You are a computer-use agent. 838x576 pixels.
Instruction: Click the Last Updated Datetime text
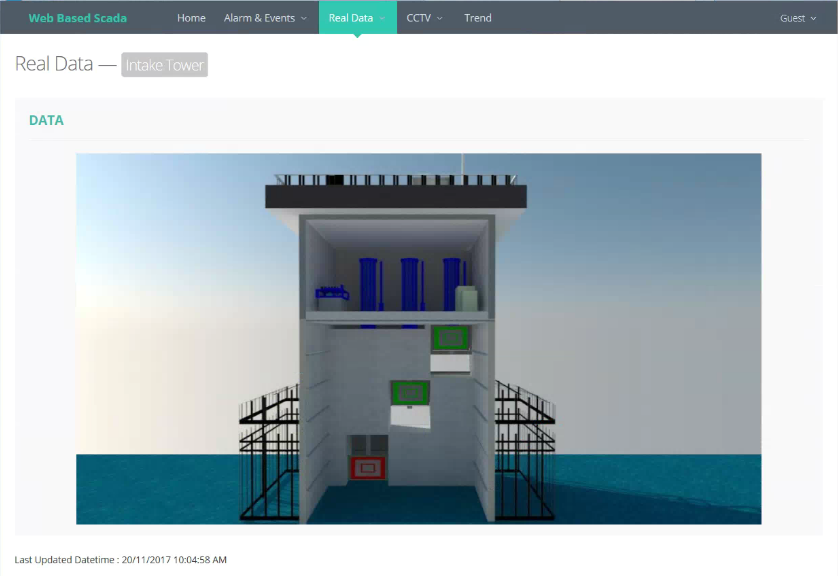120,559
